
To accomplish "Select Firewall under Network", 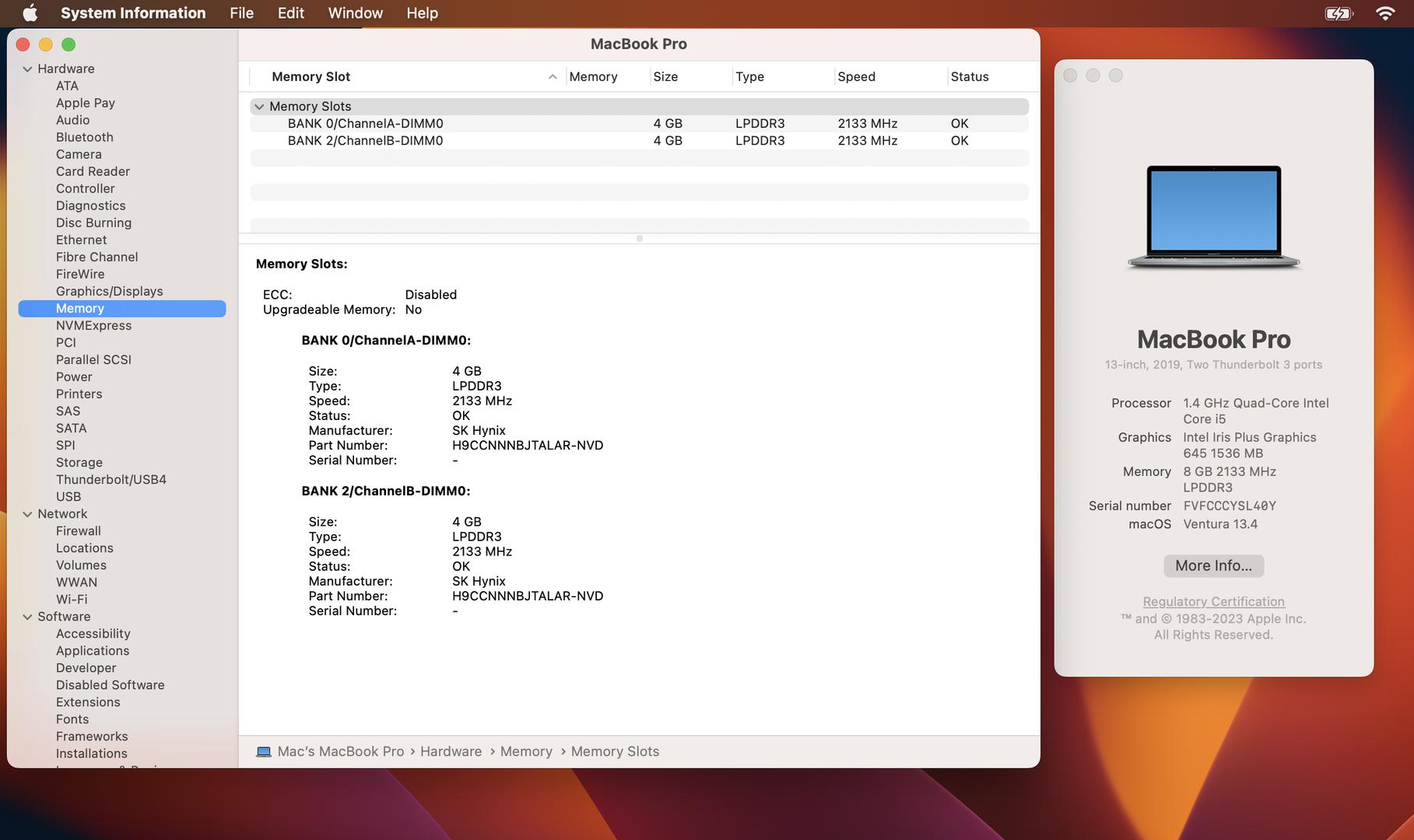I will pyautogui.click(x=78, y=530).
